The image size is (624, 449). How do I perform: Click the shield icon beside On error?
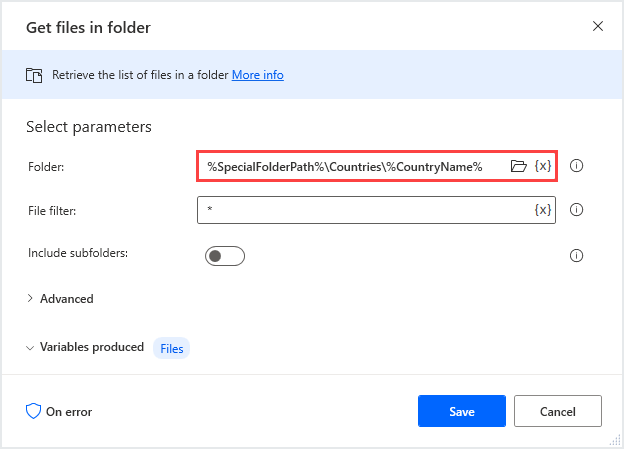pyautogui.click(x=33, y=411)
